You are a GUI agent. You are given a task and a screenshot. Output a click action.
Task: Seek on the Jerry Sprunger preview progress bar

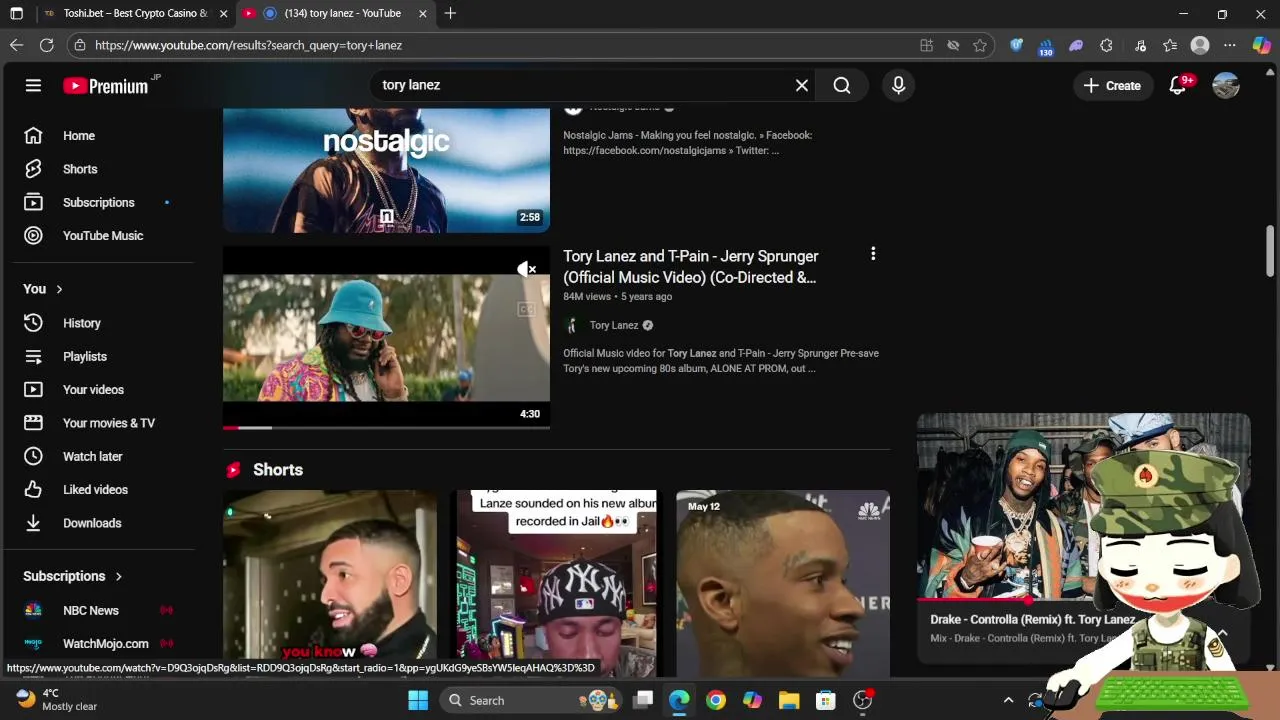pos(386,427)
